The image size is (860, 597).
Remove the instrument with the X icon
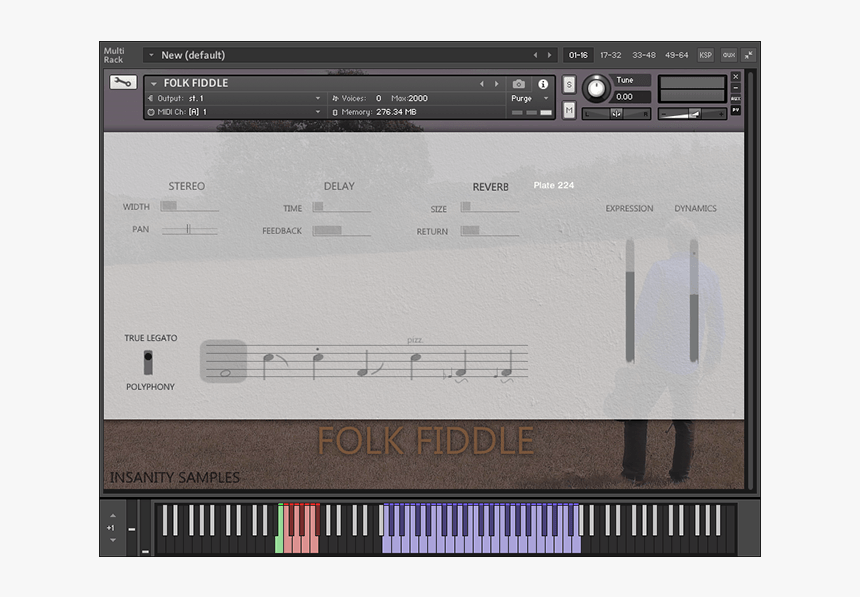point(736,77)
